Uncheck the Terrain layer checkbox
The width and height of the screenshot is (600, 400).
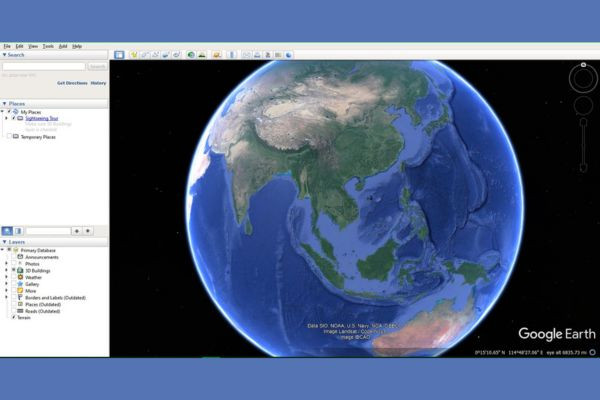tap(14, 317)
